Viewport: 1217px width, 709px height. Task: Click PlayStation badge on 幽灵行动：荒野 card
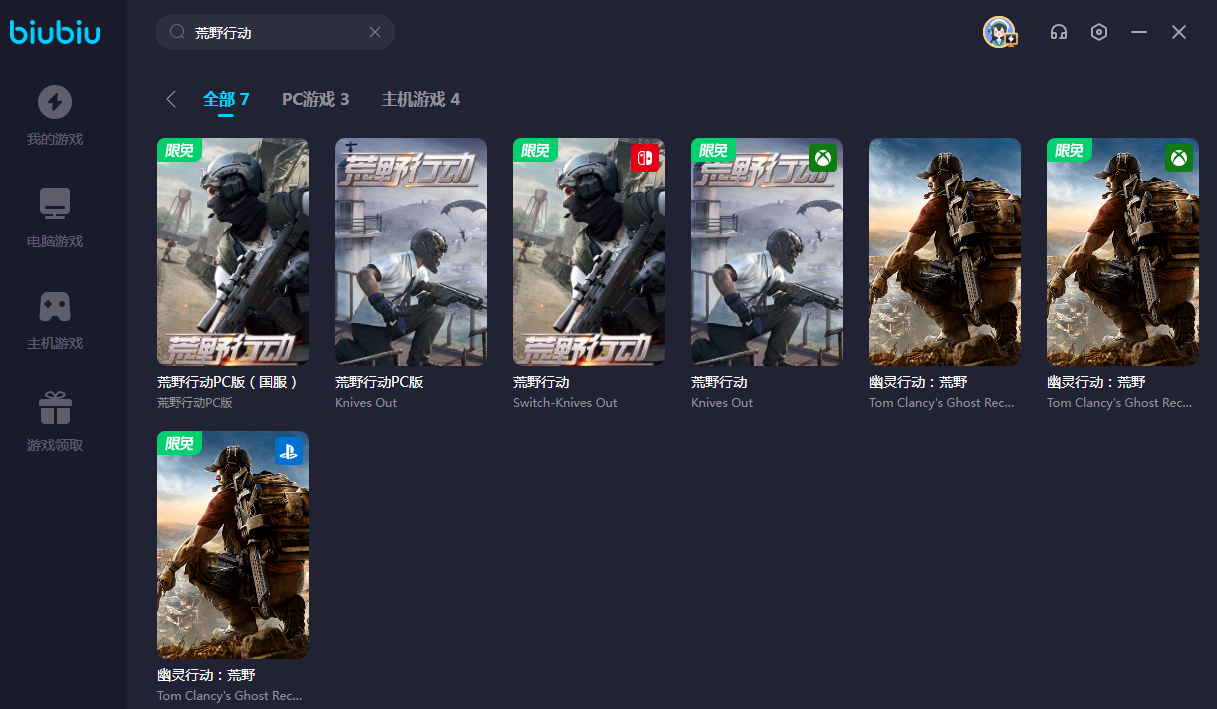(289, 451)
